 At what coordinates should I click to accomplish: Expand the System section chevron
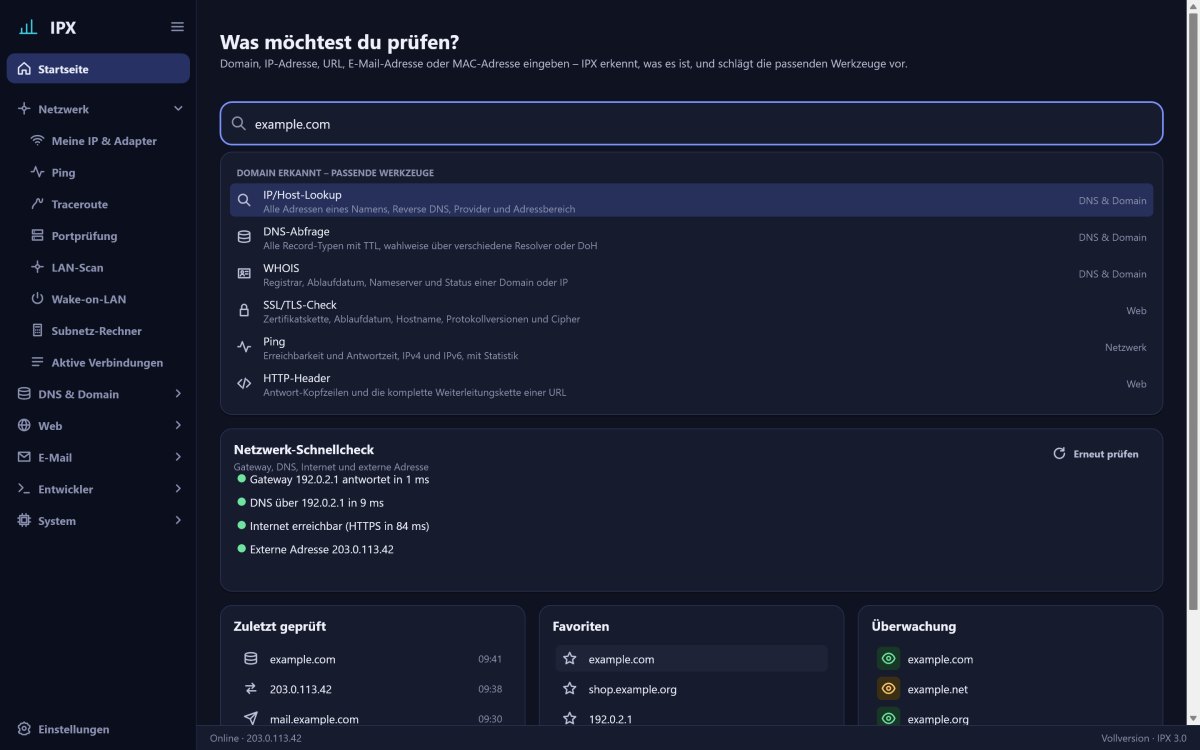tap(178, 521)
